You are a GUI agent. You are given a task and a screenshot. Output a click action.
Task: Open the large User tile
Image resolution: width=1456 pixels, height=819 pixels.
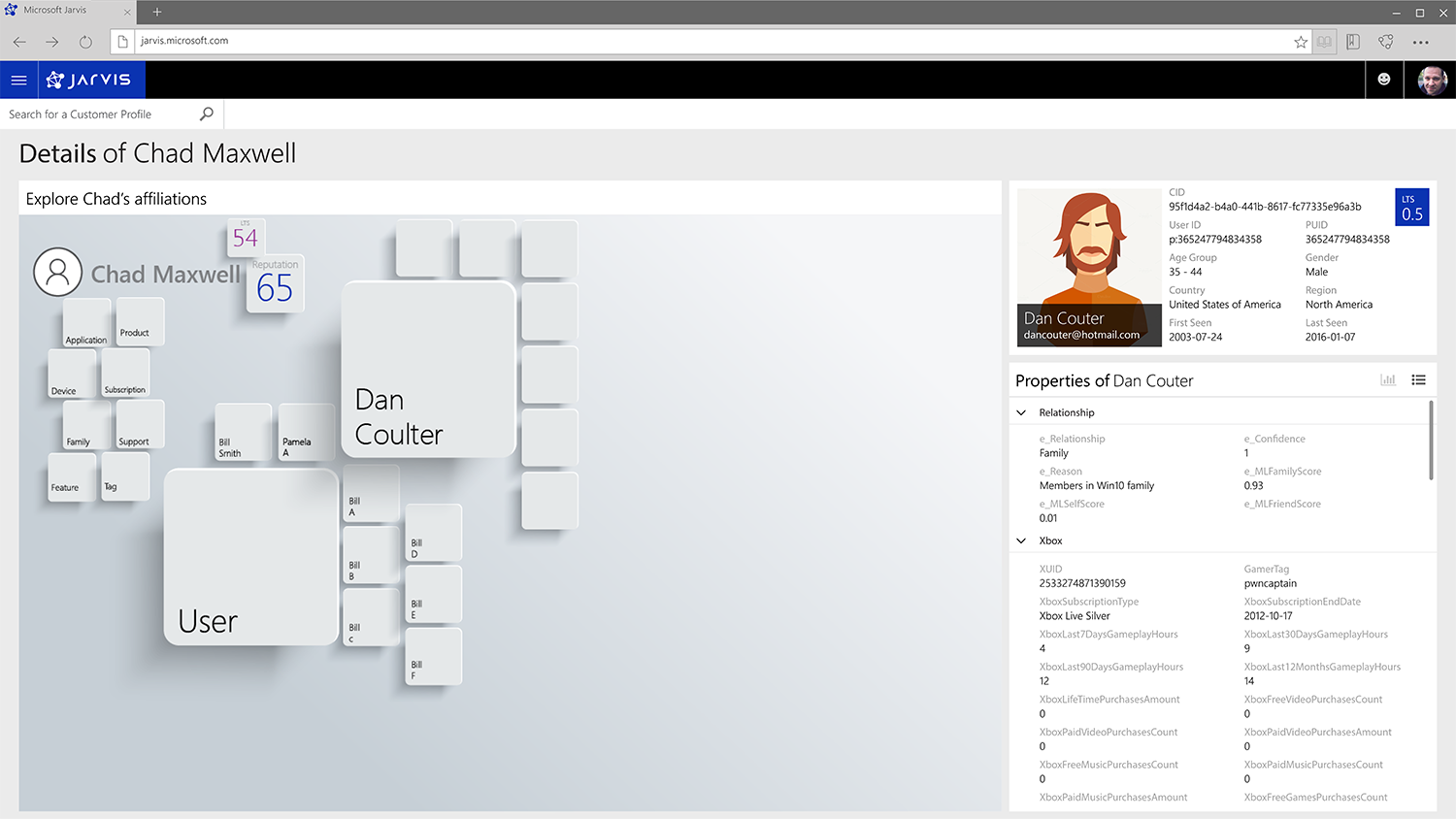[x=250, y=557]
